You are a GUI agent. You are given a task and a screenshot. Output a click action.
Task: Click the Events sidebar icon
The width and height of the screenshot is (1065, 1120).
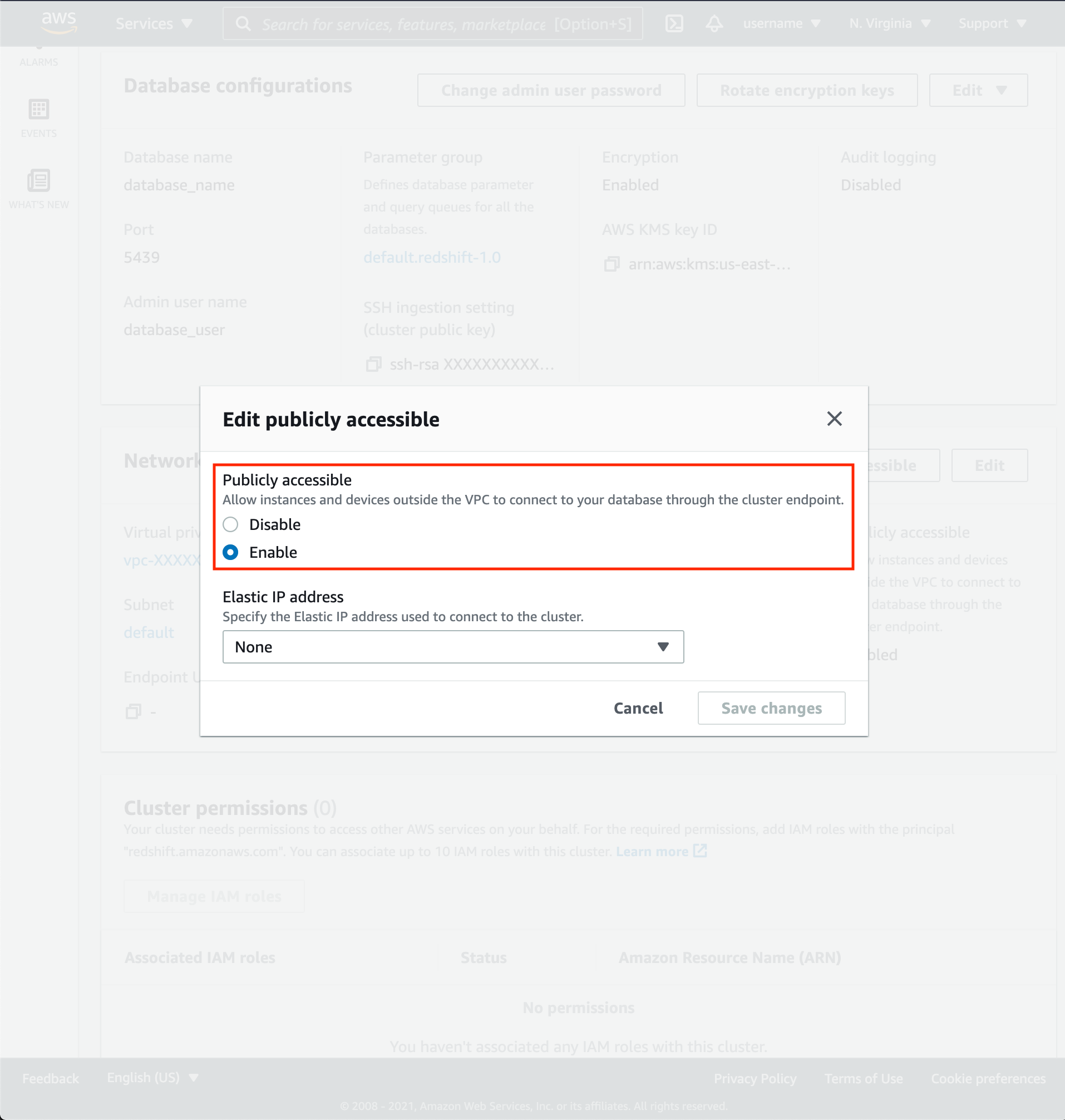click(x=38, y=117)
